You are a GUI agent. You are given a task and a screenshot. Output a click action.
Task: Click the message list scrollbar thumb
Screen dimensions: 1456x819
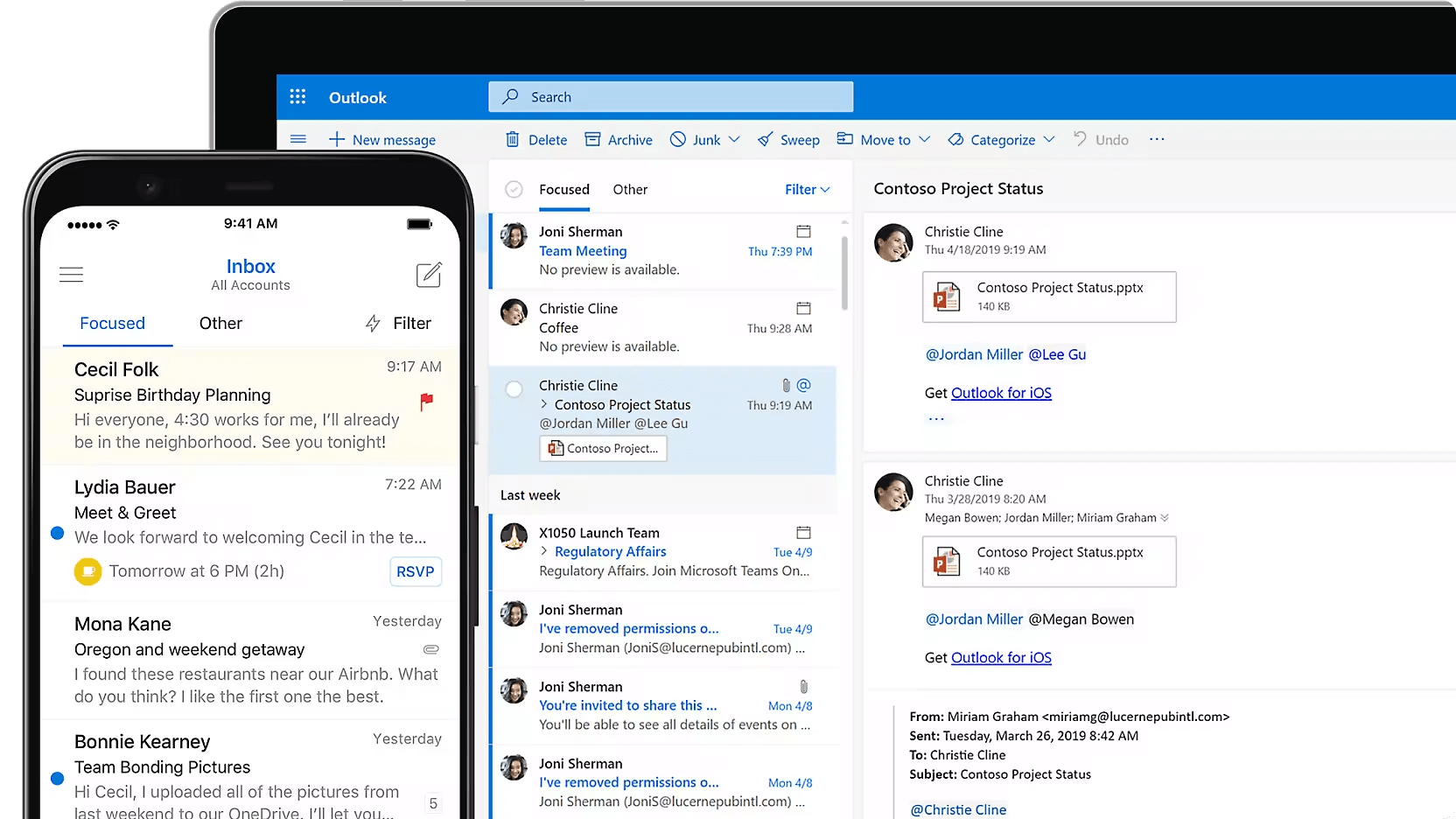pyautogui.click(x=844, y=271)
